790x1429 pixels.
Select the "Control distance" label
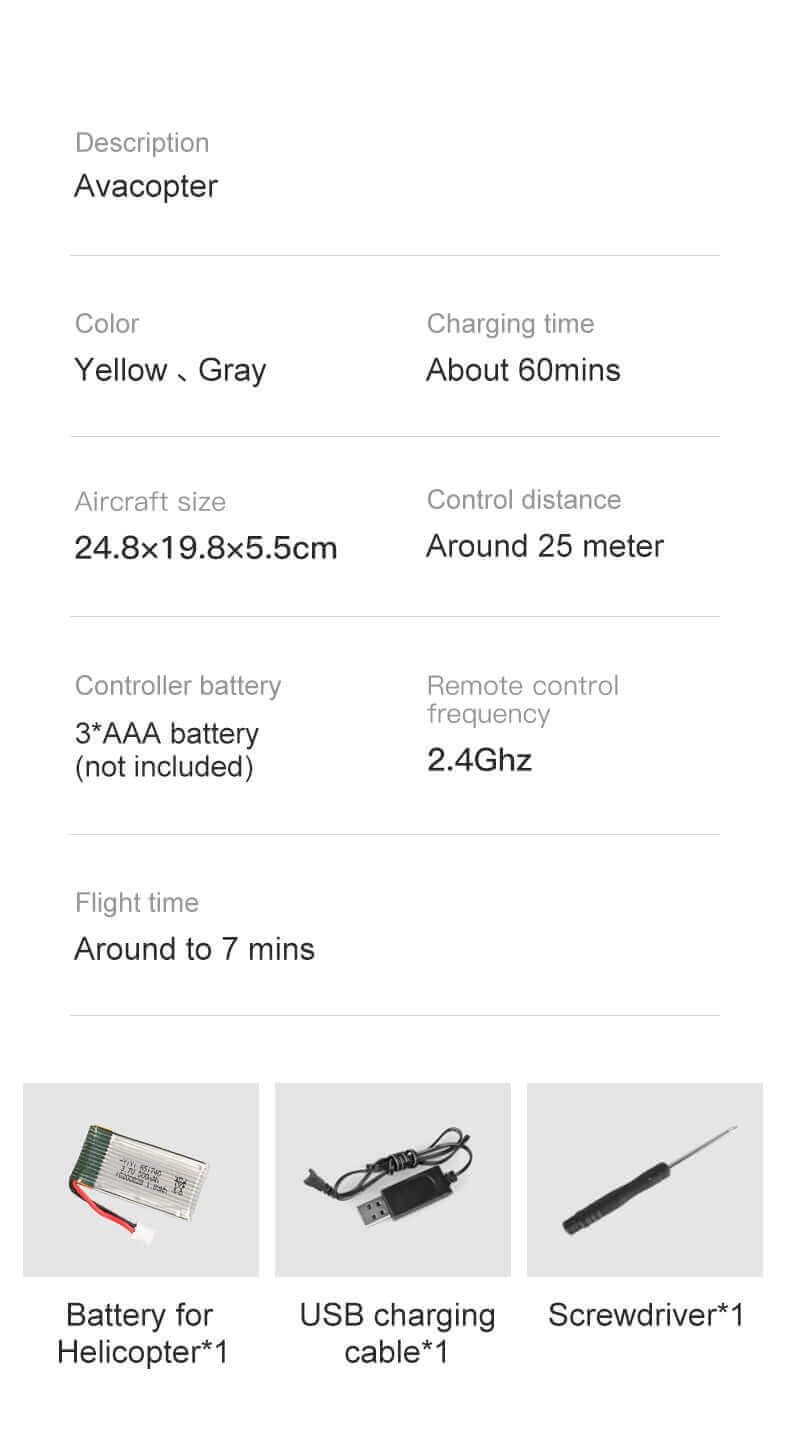click(x=524, y=500)
